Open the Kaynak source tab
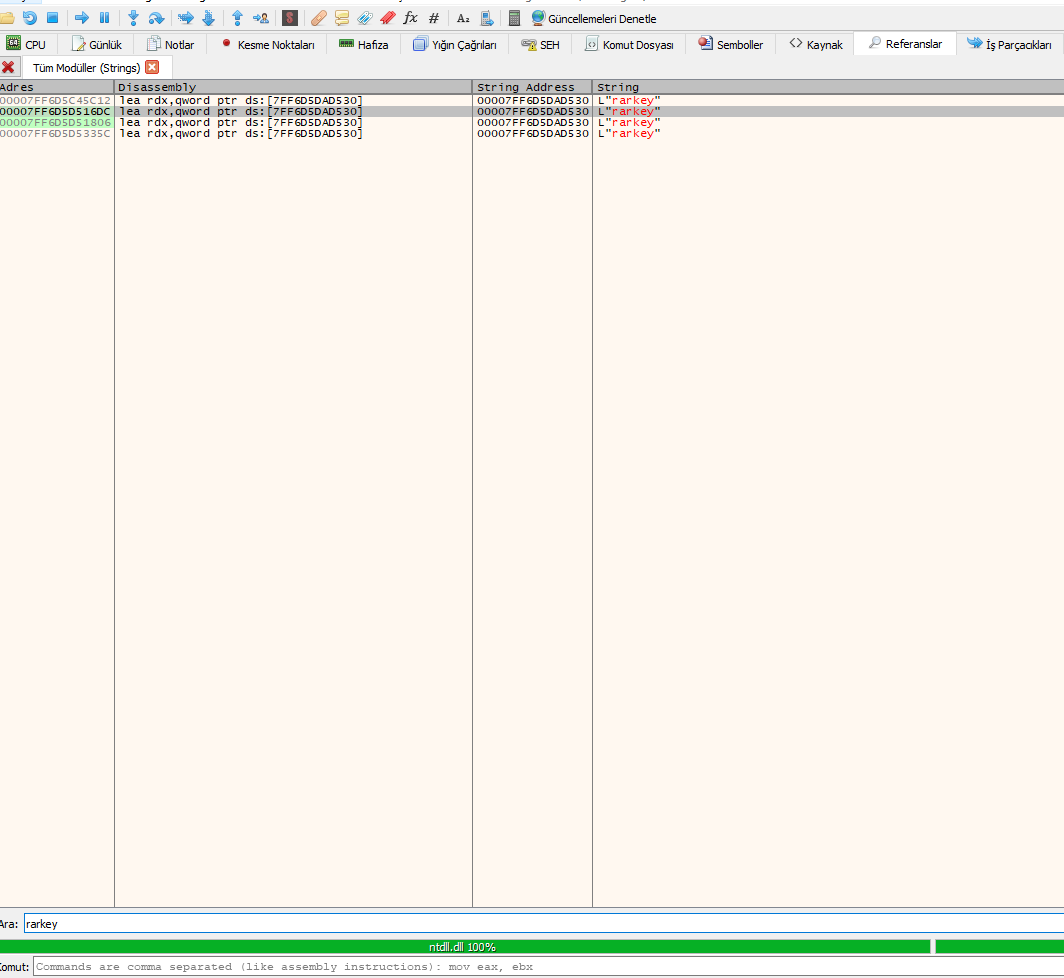Screen dimensions: 1064x978 point(816,44)
